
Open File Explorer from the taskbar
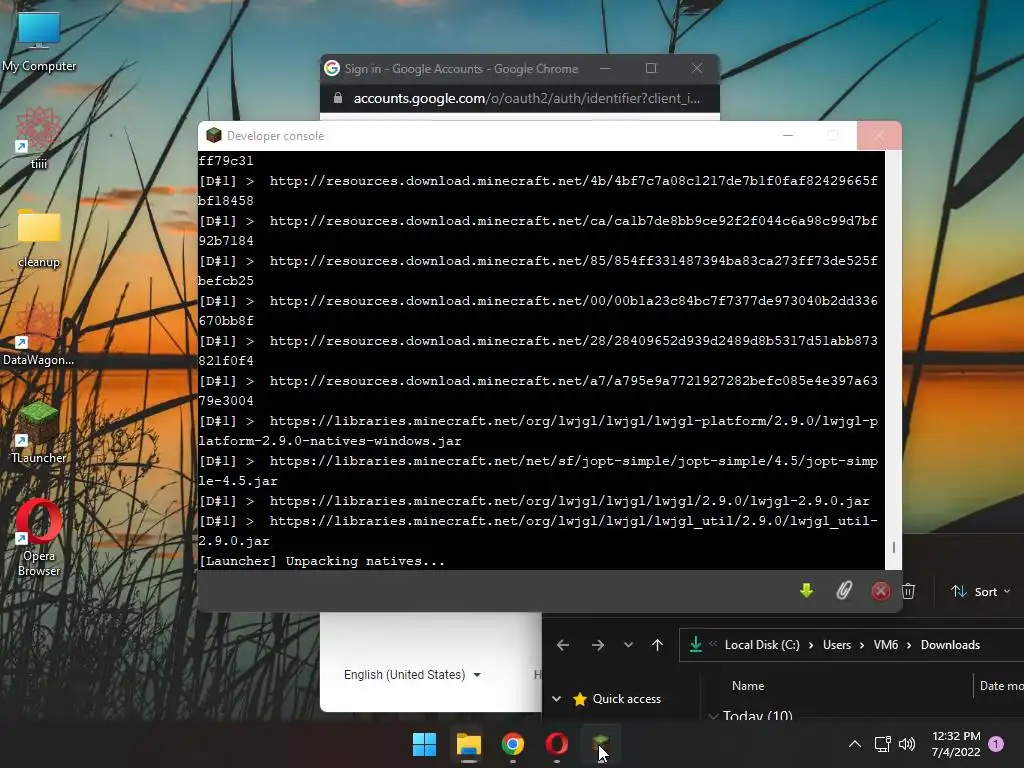(468, 744)
